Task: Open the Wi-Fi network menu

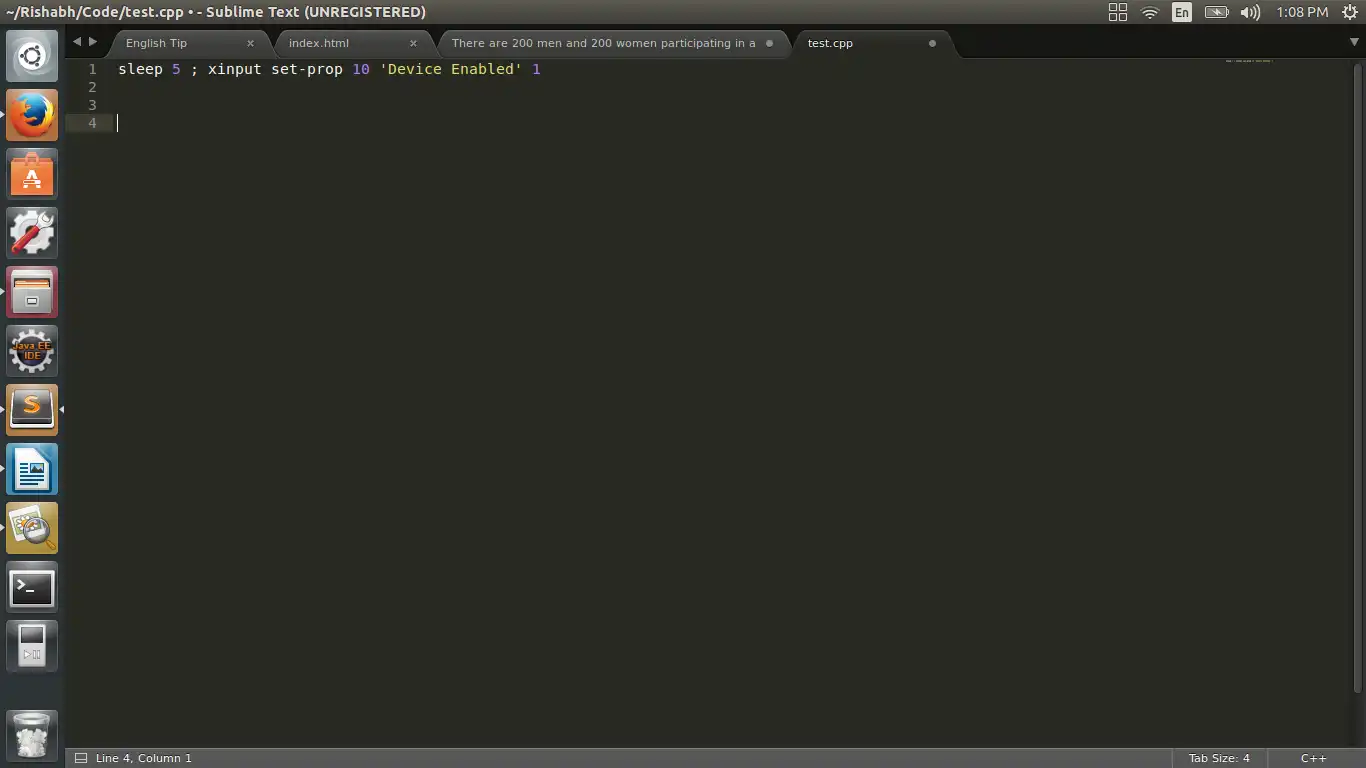Action: [x=1150, y=12]
